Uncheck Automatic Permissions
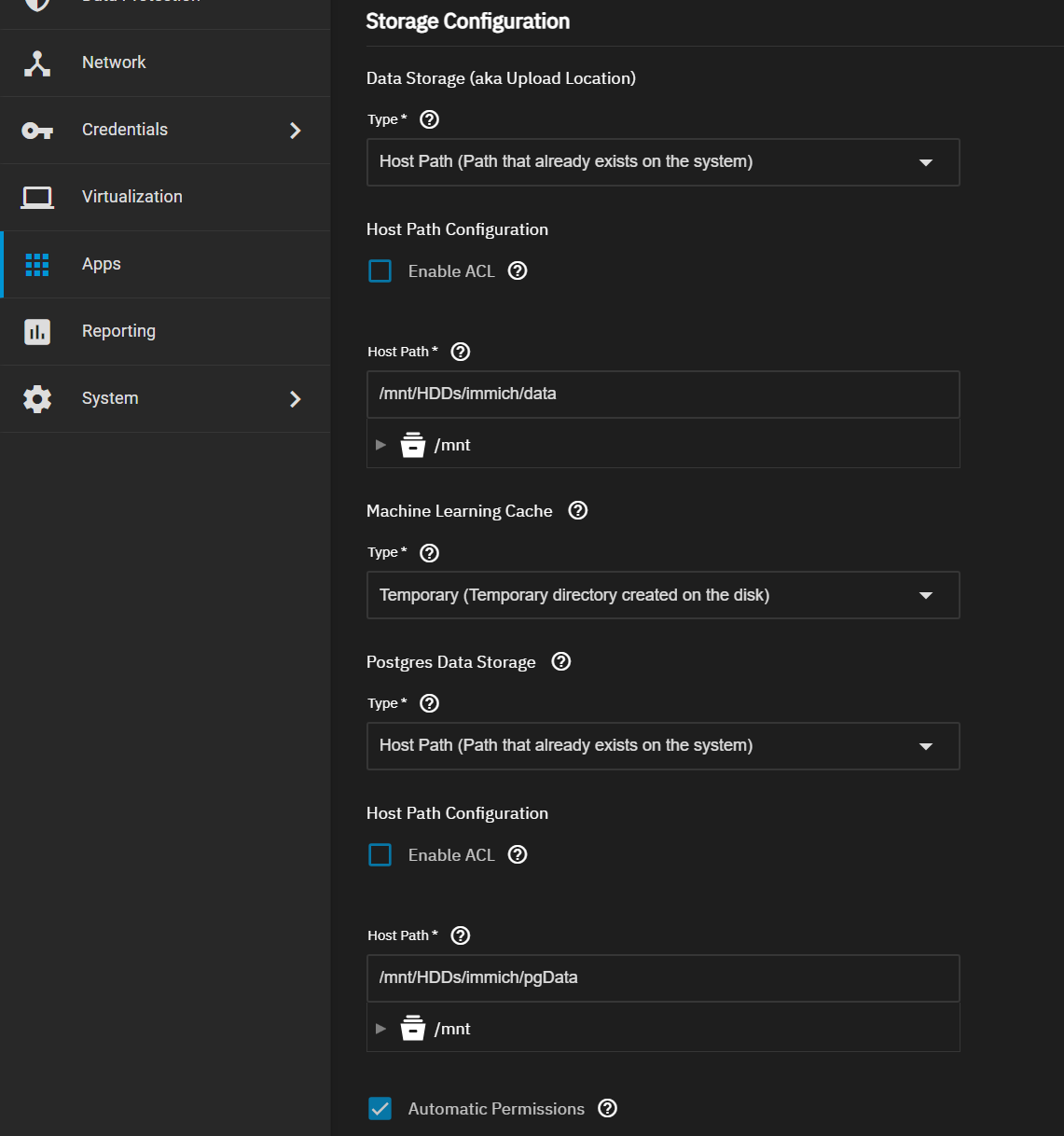The width and height of the screenshot is (1064, 1136). click(x=380, y=1108)
